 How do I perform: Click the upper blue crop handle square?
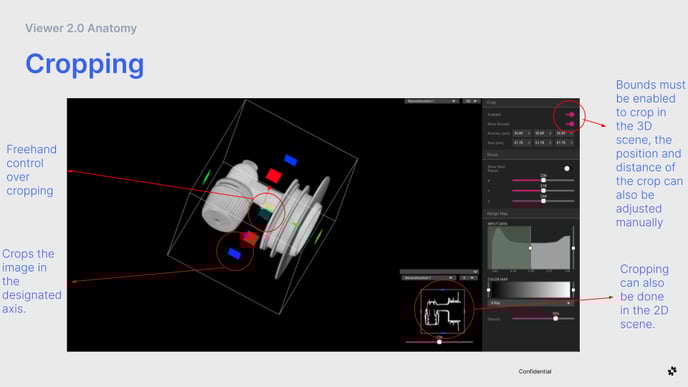click(290, 160)
